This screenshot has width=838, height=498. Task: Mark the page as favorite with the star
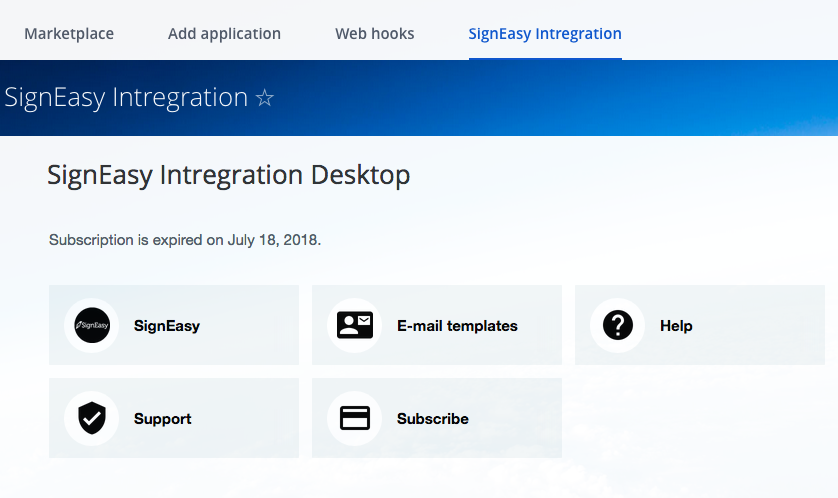point(265,98)
